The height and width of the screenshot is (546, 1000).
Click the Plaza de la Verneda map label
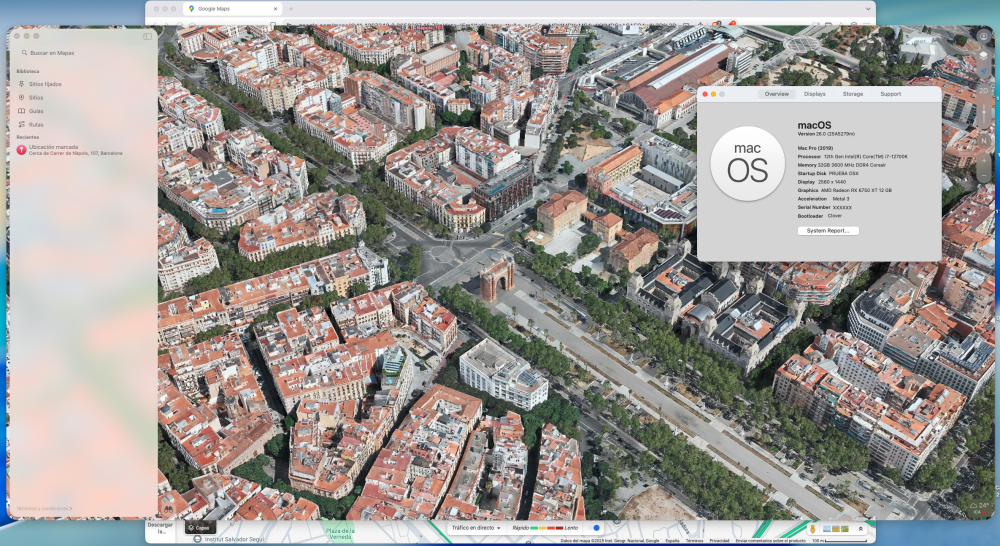pos(340,535)
